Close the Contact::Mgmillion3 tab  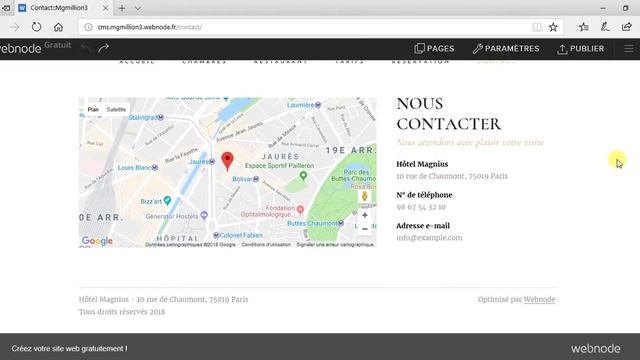tap(105, 8)
